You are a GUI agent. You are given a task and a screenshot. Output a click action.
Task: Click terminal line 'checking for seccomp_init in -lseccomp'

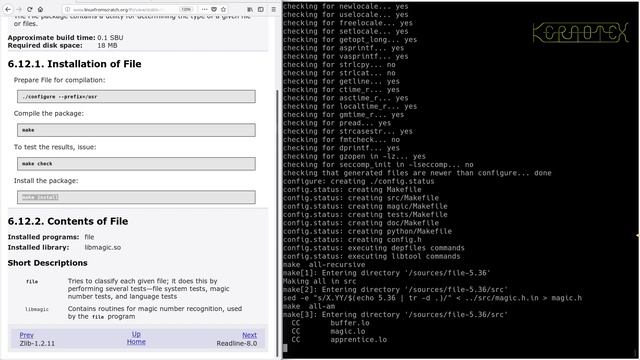[378, 164]
